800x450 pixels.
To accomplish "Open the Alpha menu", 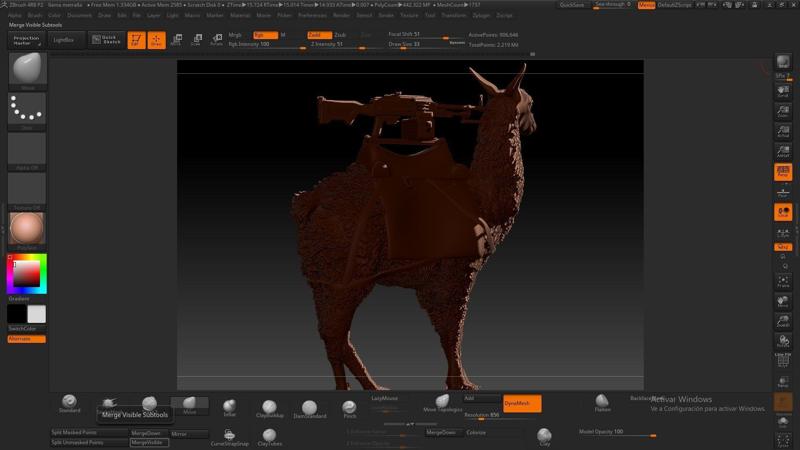I will pyautogui.click(x=15, y=15).
